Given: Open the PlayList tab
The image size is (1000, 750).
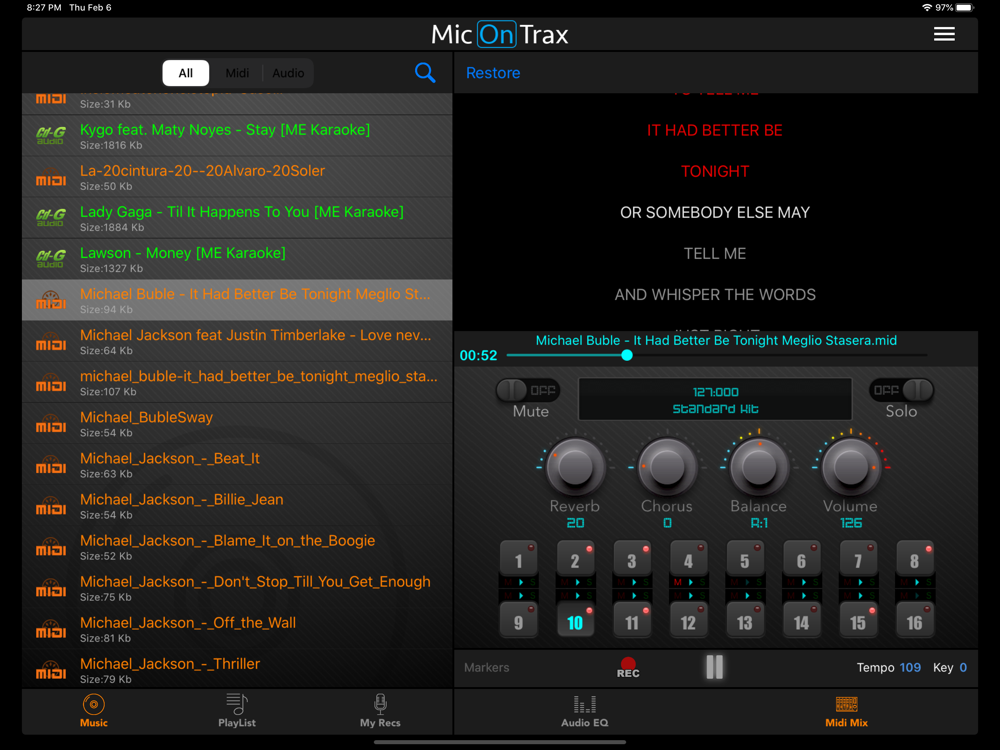Looking at the screenshot, I should [237, 710].
